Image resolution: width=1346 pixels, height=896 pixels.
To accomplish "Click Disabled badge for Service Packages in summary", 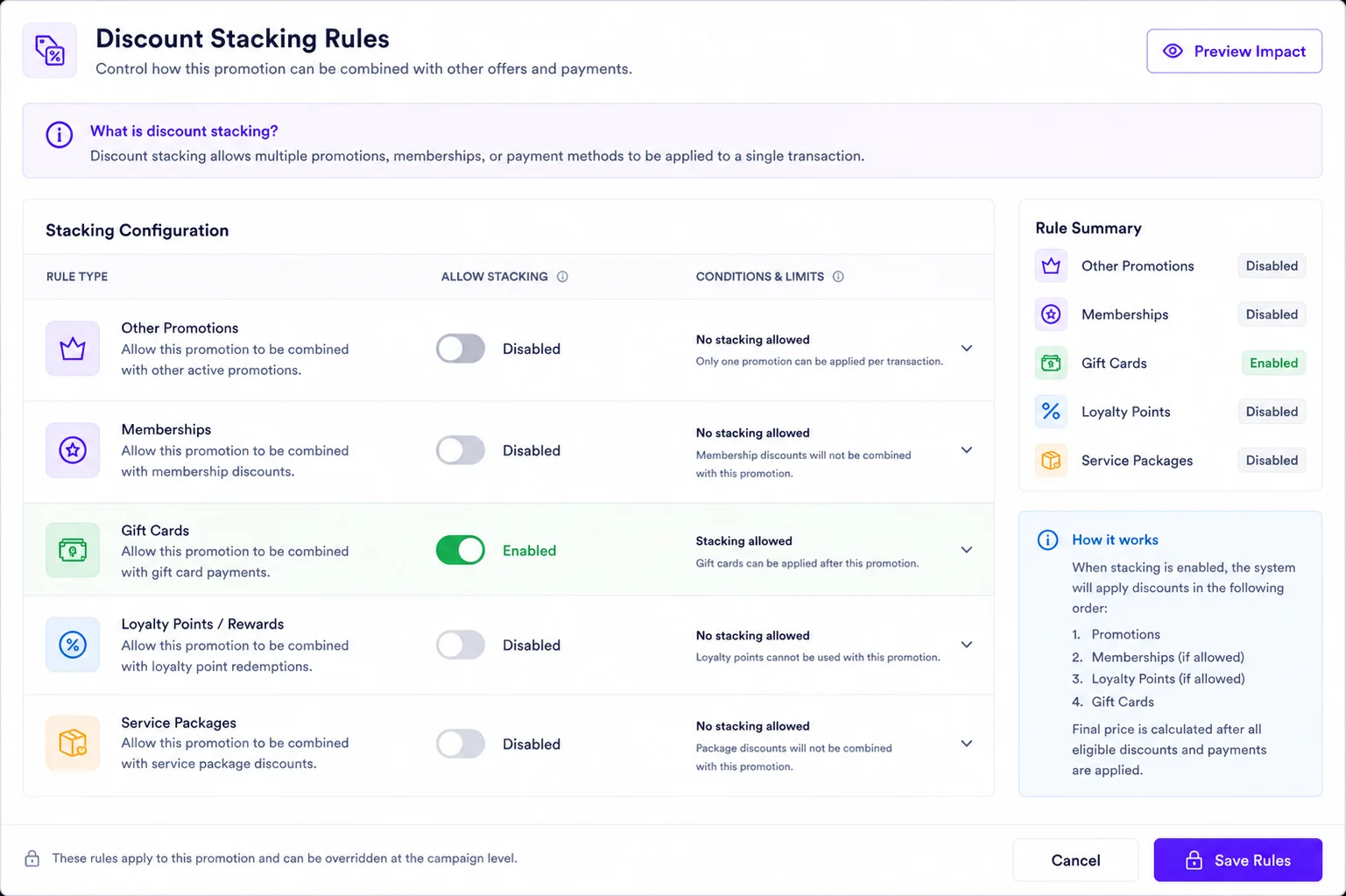I will coord(1272,461).
